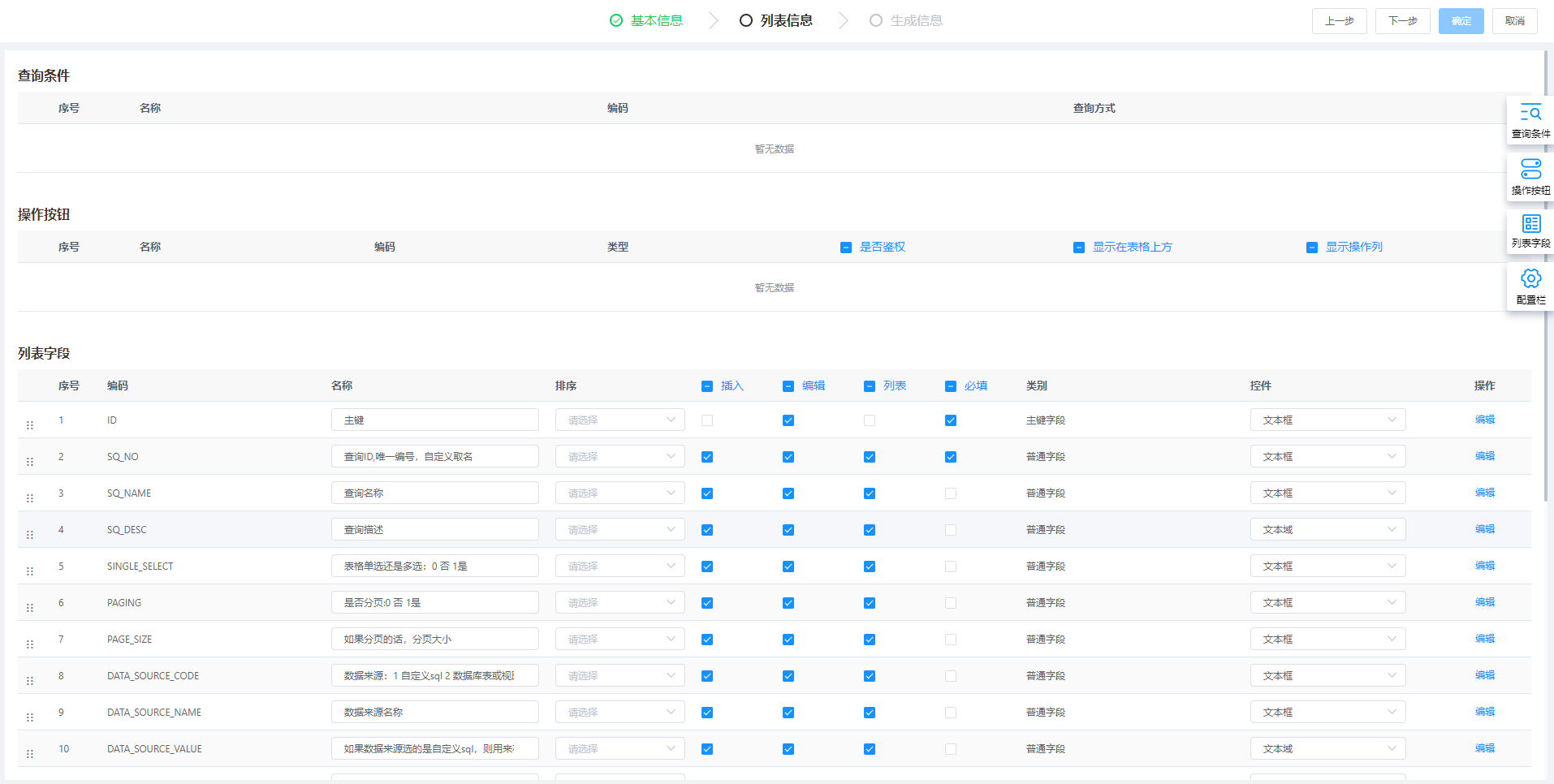This screenshot has width=1554, height=784.
Task: Open the 控件 dropdown for the ID row
Action: 1328,420
